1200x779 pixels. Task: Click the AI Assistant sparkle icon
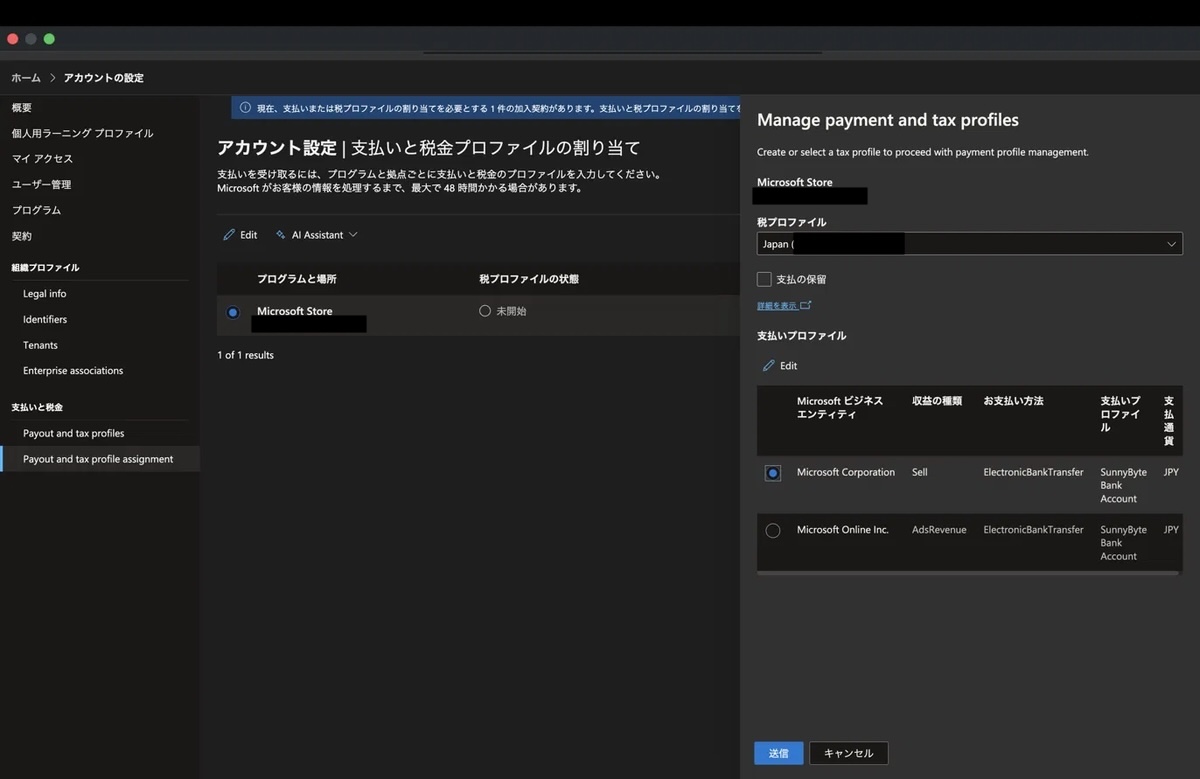pyautogui.click(x=281, y=235)
